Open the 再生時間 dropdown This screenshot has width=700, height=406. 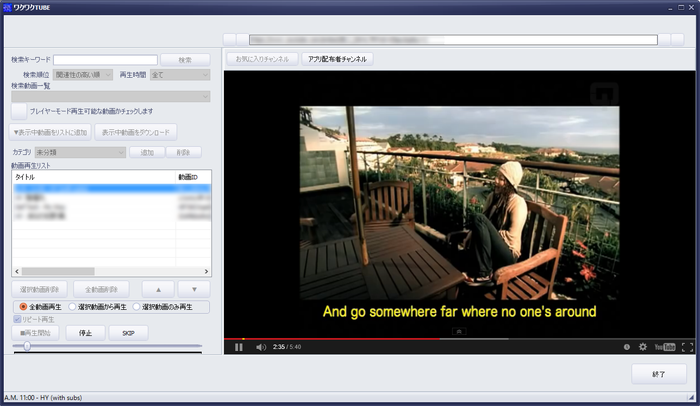[179, 75]
